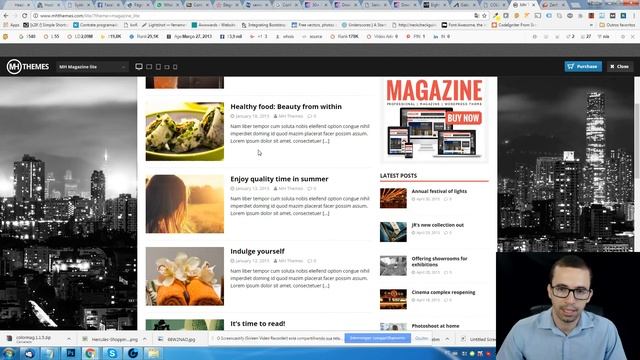Click the eyedropper extension icon

point(496,16)
